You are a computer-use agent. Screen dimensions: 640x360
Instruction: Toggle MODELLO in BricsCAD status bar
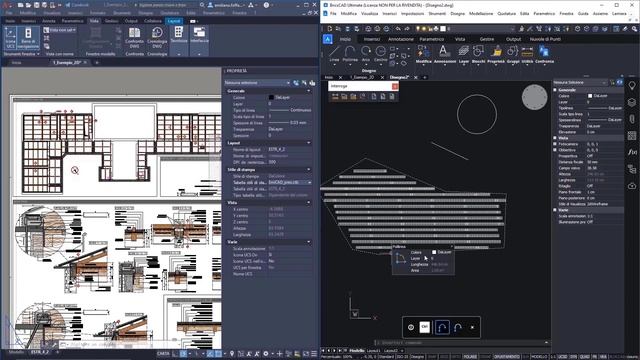coord(539,357)
